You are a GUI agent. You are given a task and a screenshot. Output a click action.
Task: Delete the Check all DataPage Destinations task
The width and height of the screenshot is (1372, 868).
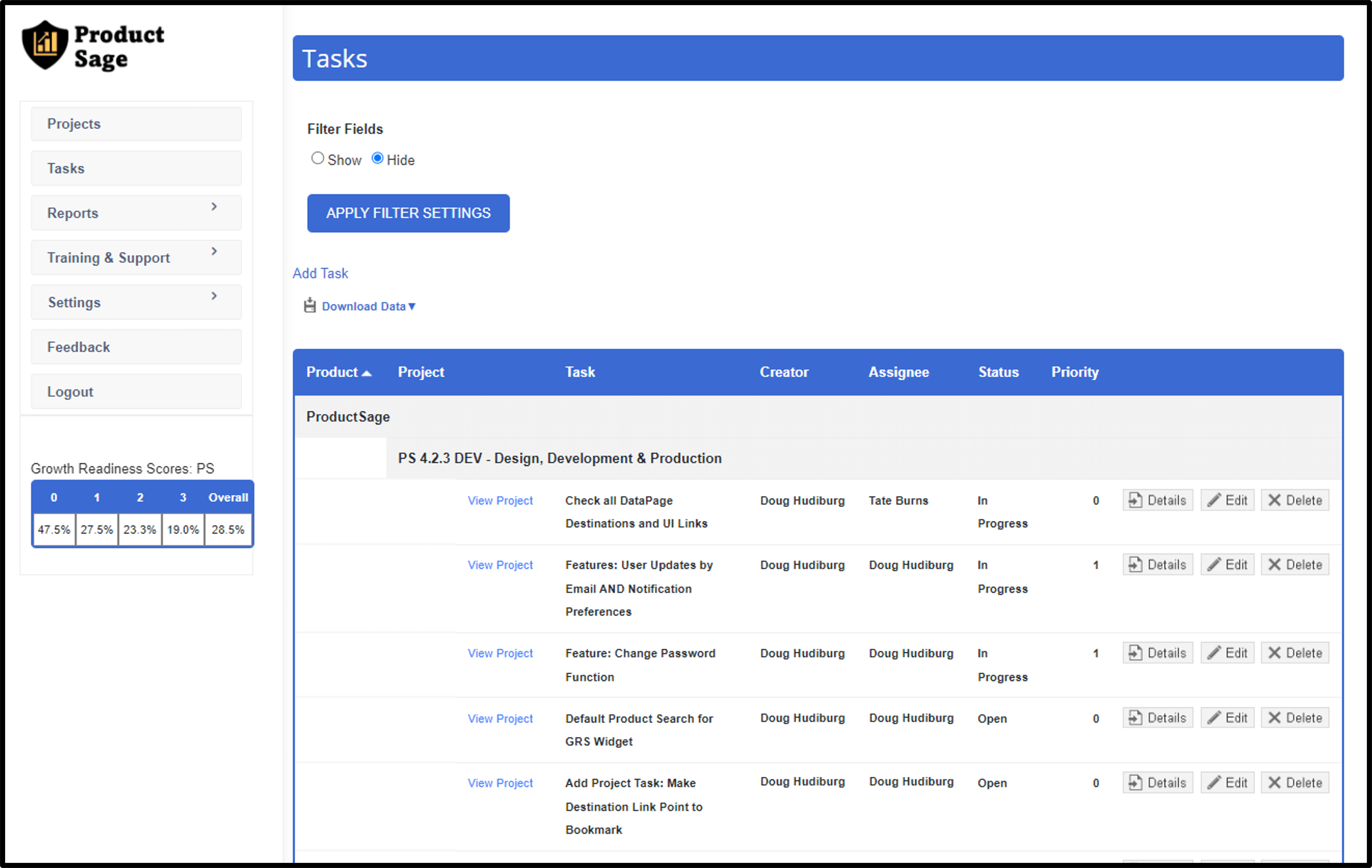pyautogui.click(x=1295, y=500)
